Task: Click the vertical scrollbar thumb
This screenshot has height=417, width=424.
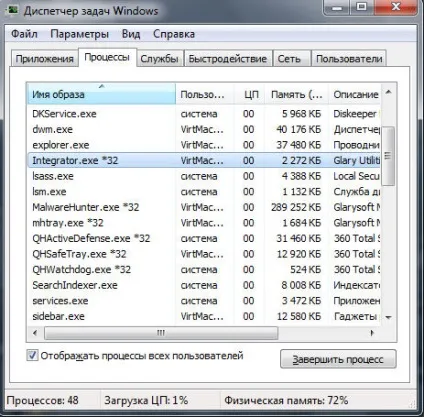Action: tap(388, 155)
